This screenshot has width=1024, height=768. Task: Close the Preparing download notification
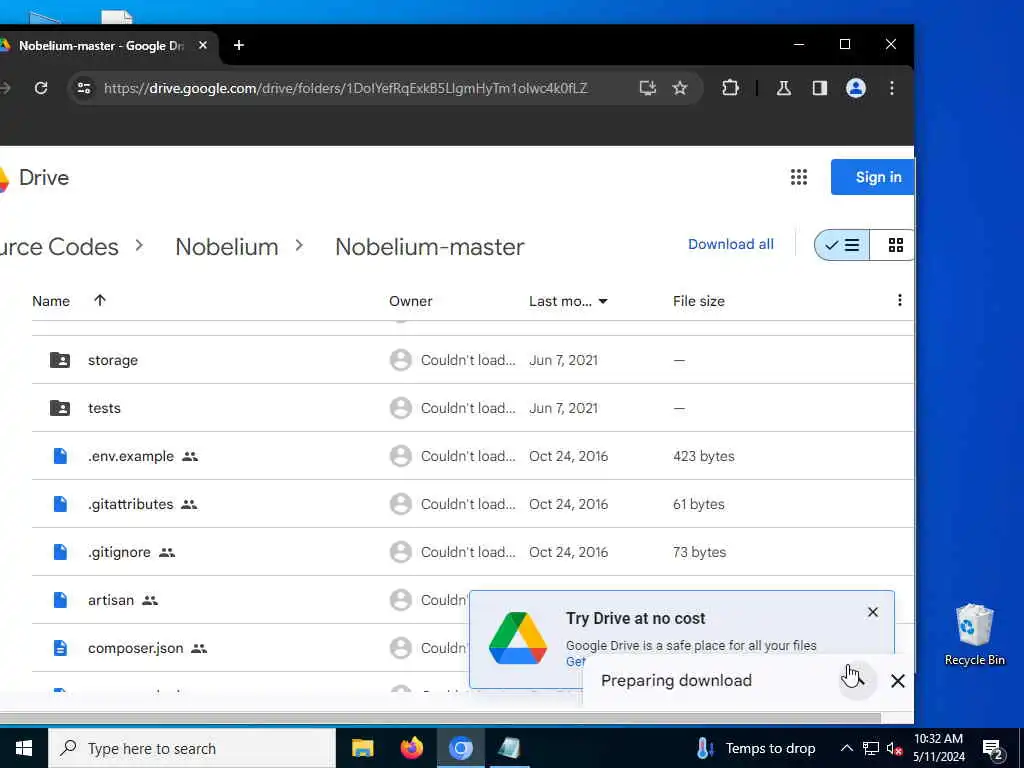[x=897, y=680]
